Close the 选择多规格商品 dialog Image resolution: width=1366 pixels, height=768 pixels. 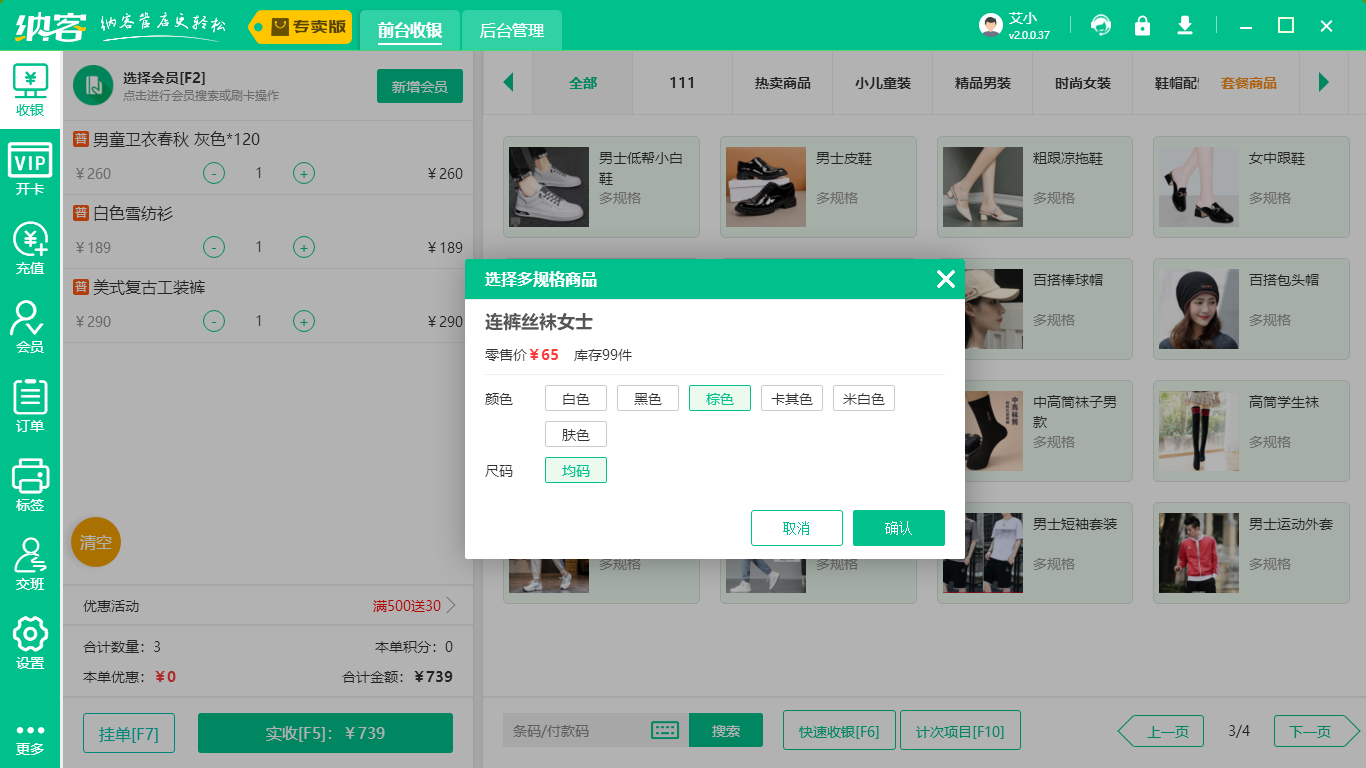point(945,279)
